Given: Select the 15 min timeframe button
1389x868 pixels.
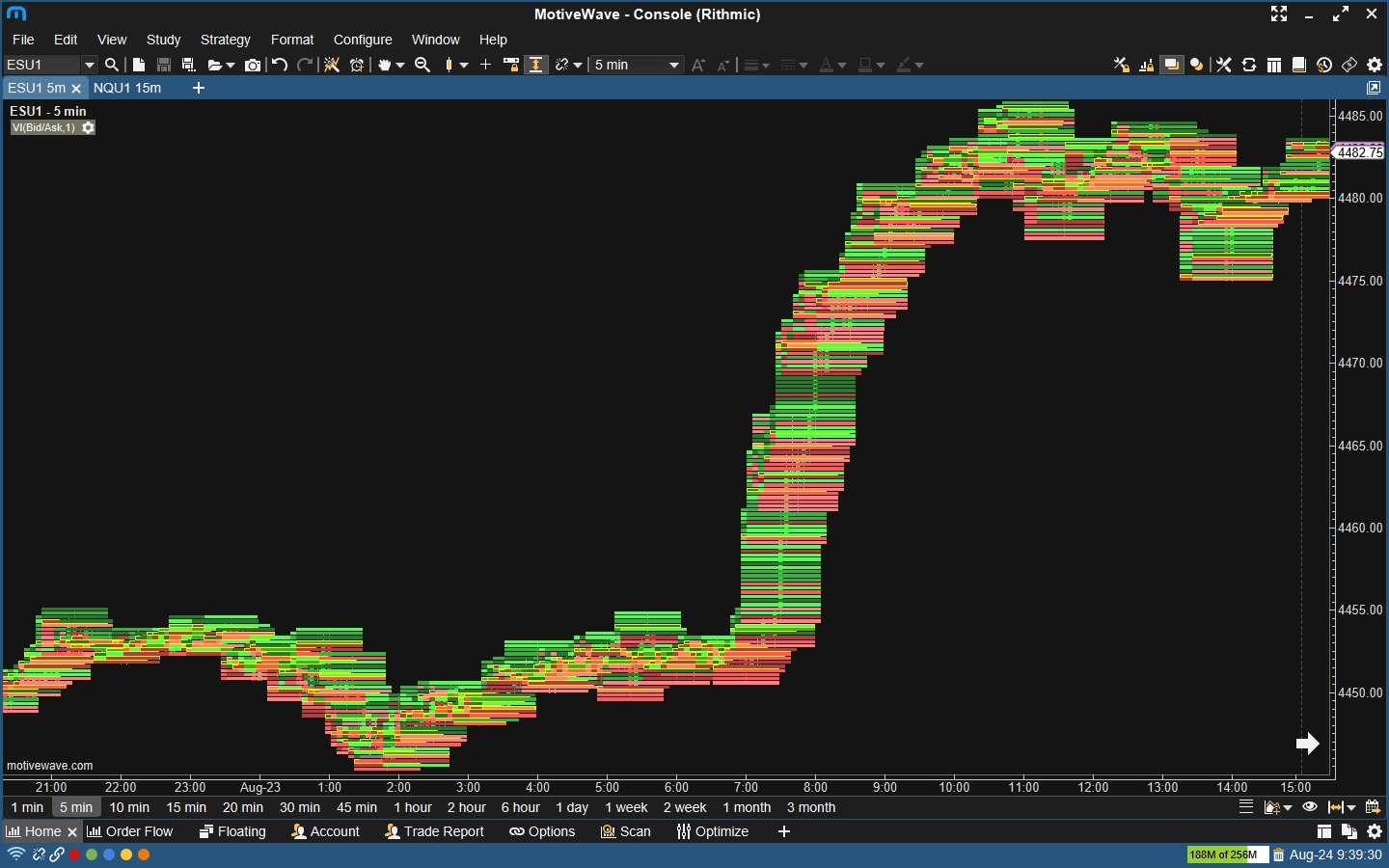Looking at the screenshot, I should tap(186, 807).
